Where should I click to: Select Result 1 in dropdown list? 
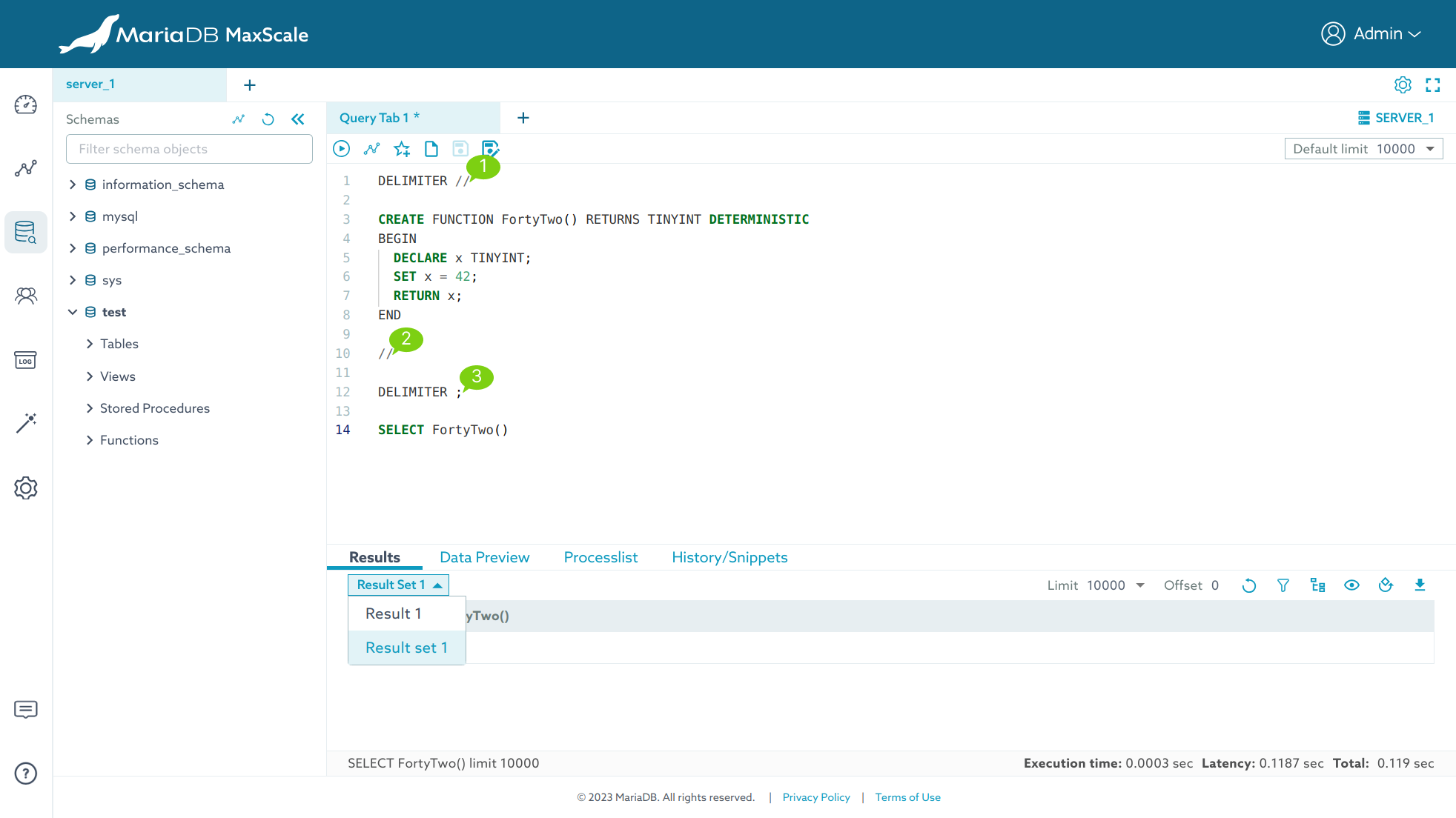point(394,613)
